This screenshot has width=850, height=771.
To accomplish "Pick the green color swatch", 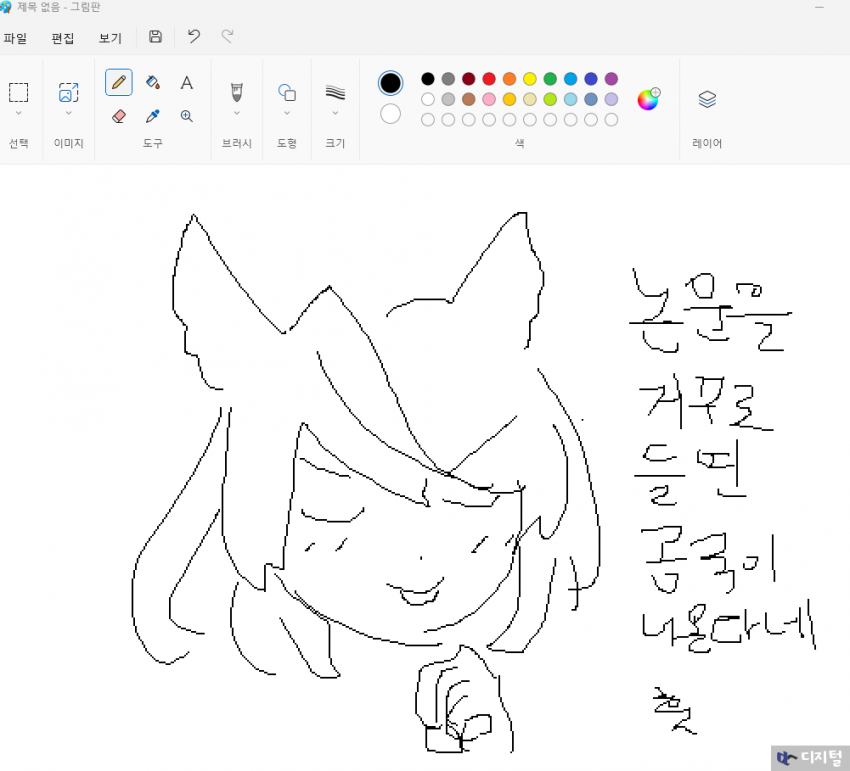I will (550, 79).
